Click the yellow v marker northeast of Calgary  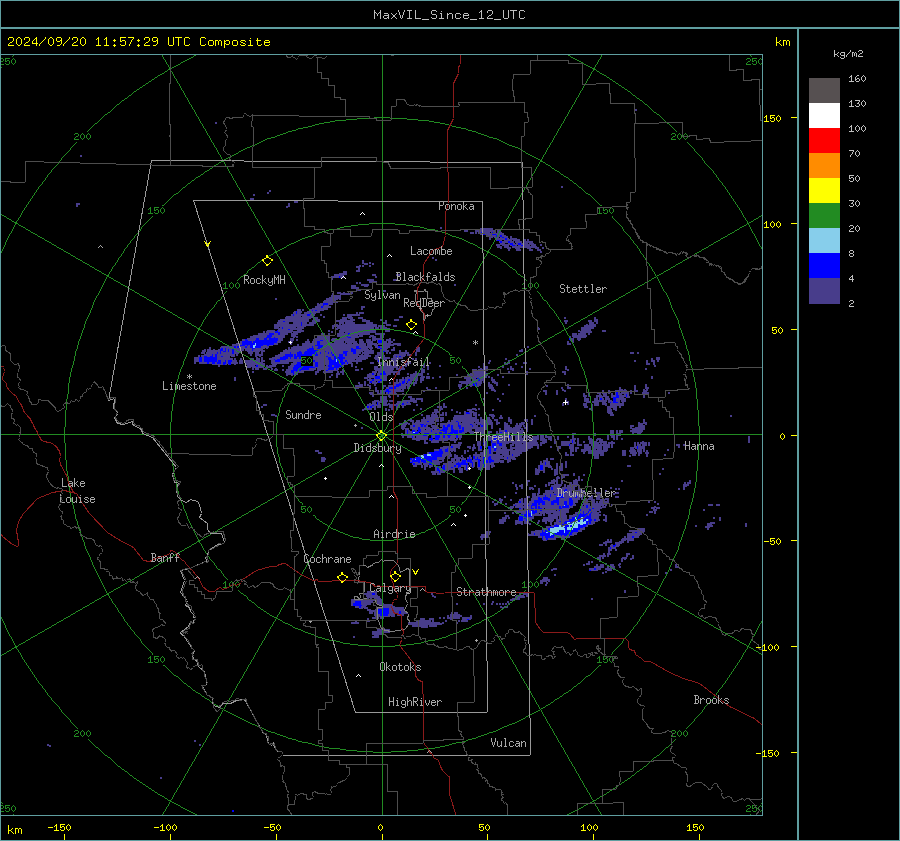415,572
